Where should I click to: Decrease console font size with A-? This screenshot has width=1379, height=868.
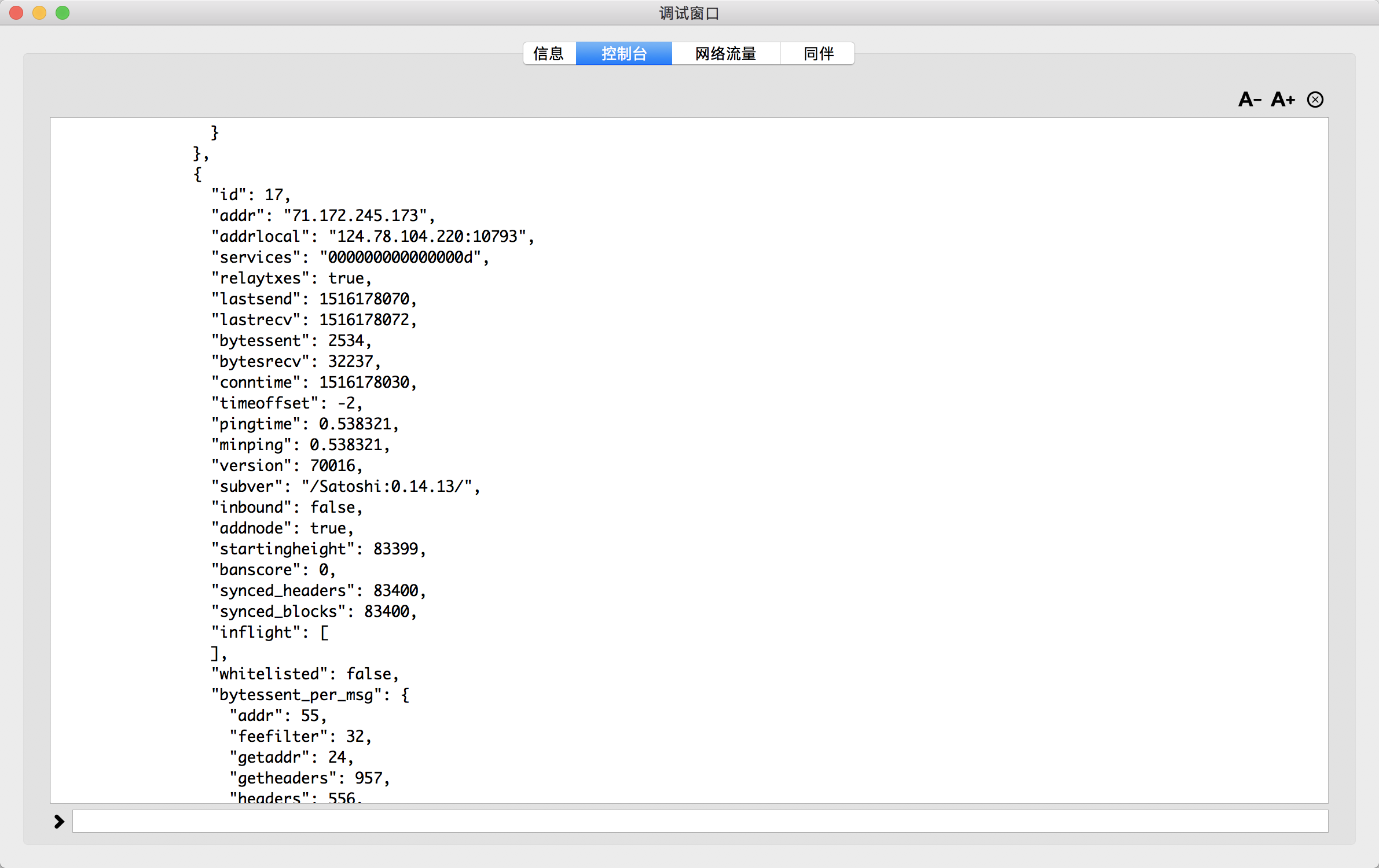coord(1249,100)
